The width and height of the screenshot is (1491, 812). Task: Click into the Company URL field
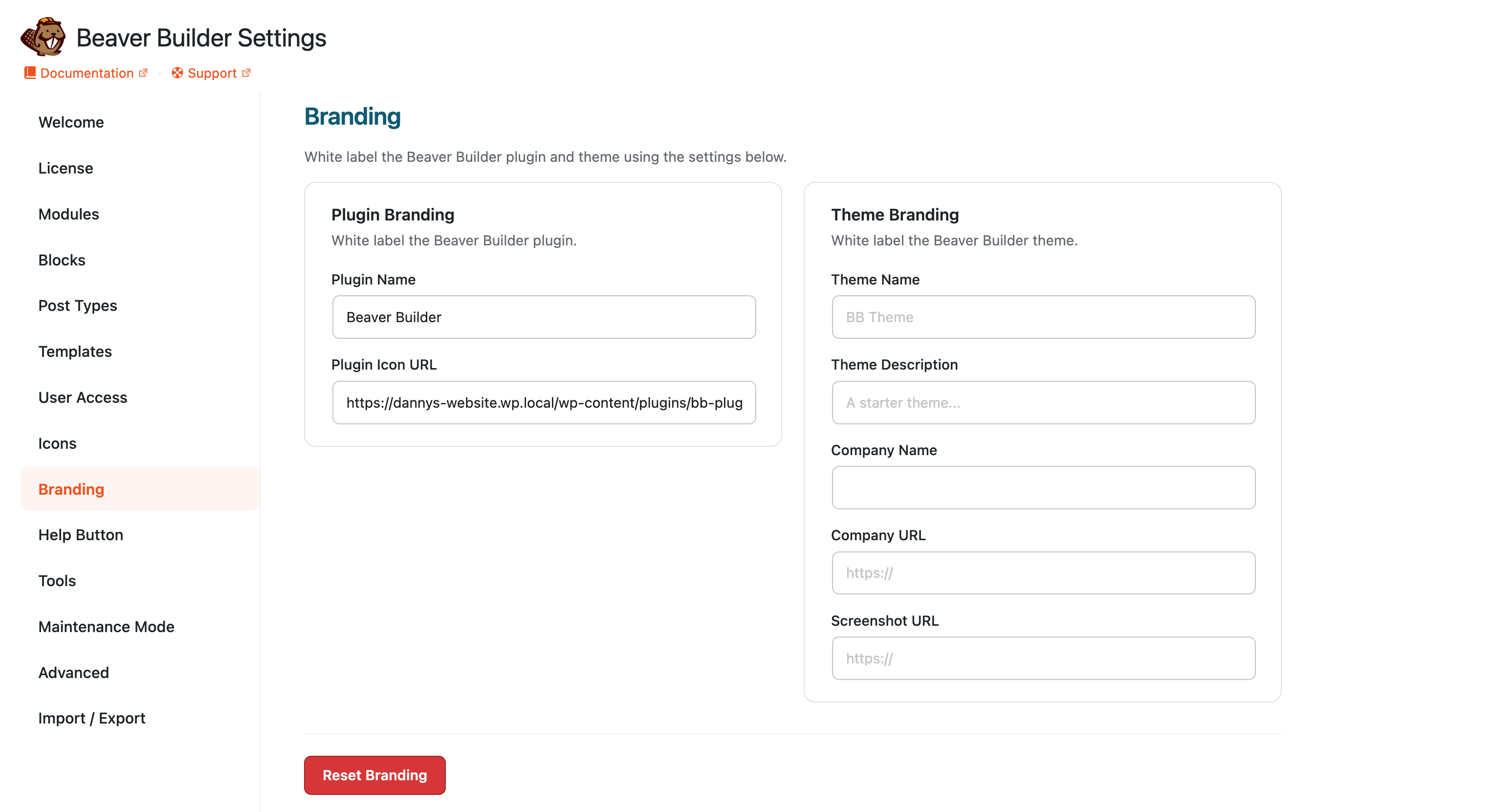pos(1044,573)
